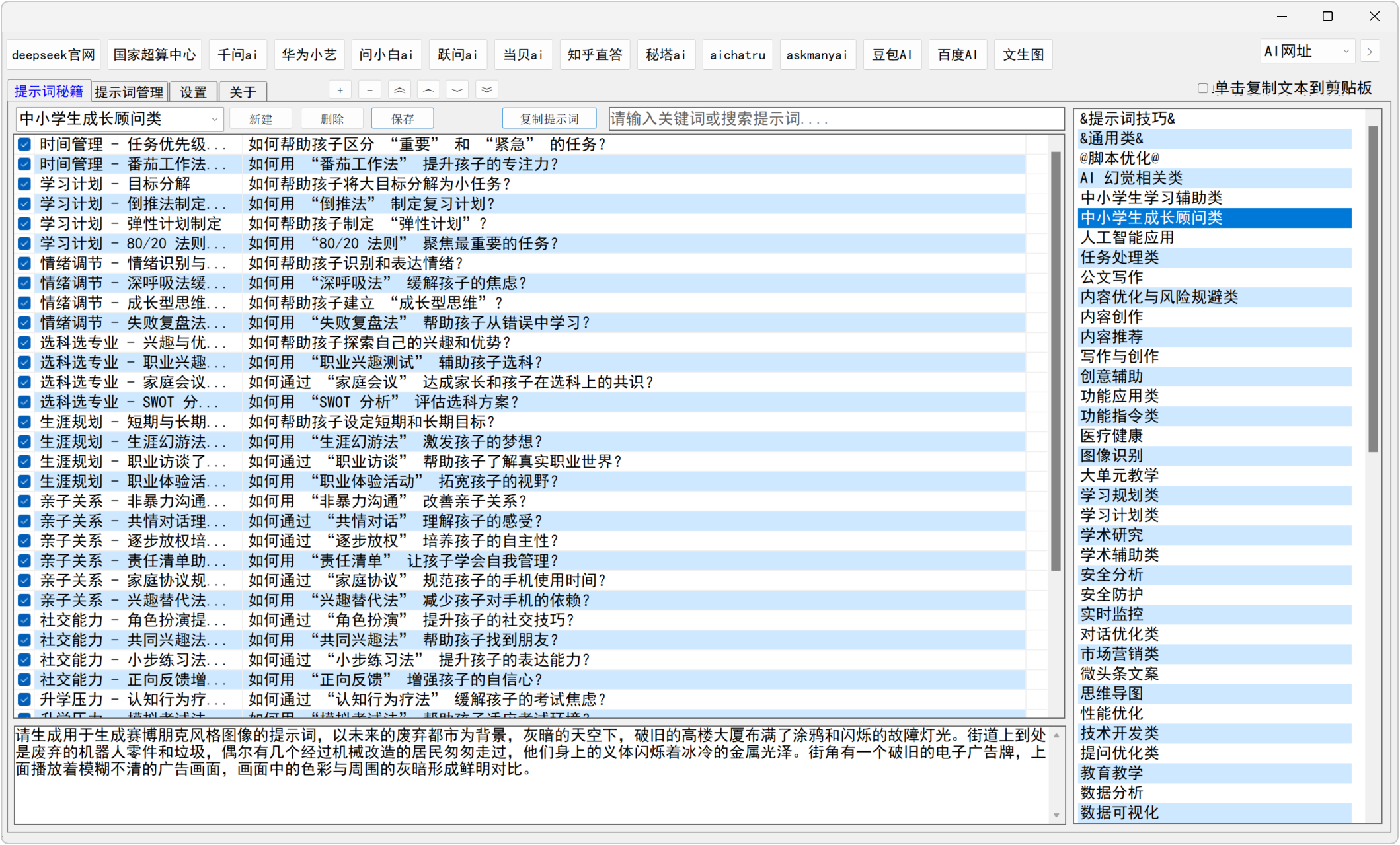
Task: Click the right arrow next to AI网址
Action: [x=1370, y=52]
